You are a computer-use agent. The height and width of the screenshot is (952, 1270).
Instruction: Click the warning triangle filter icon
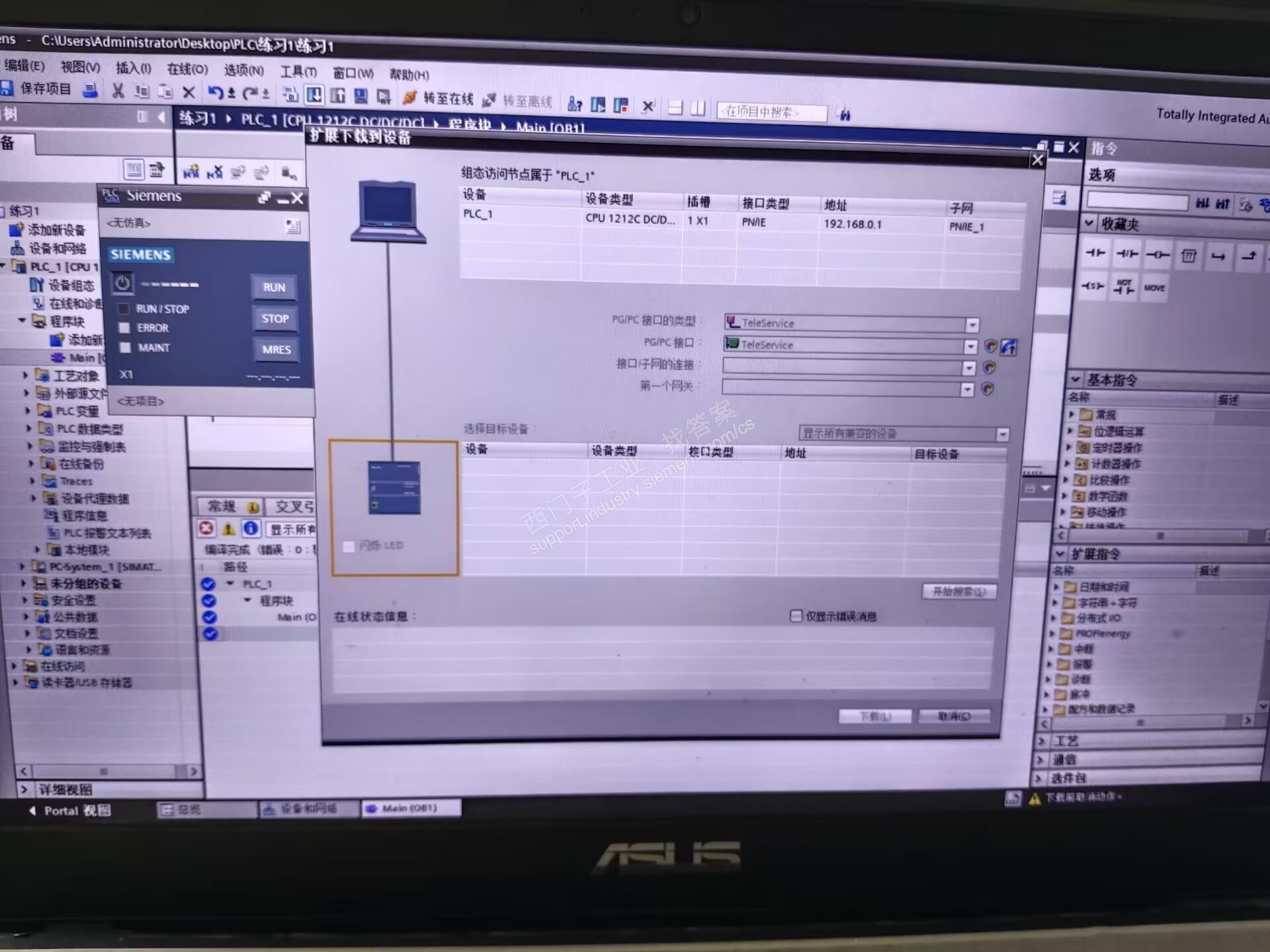(x=228, y=528)
